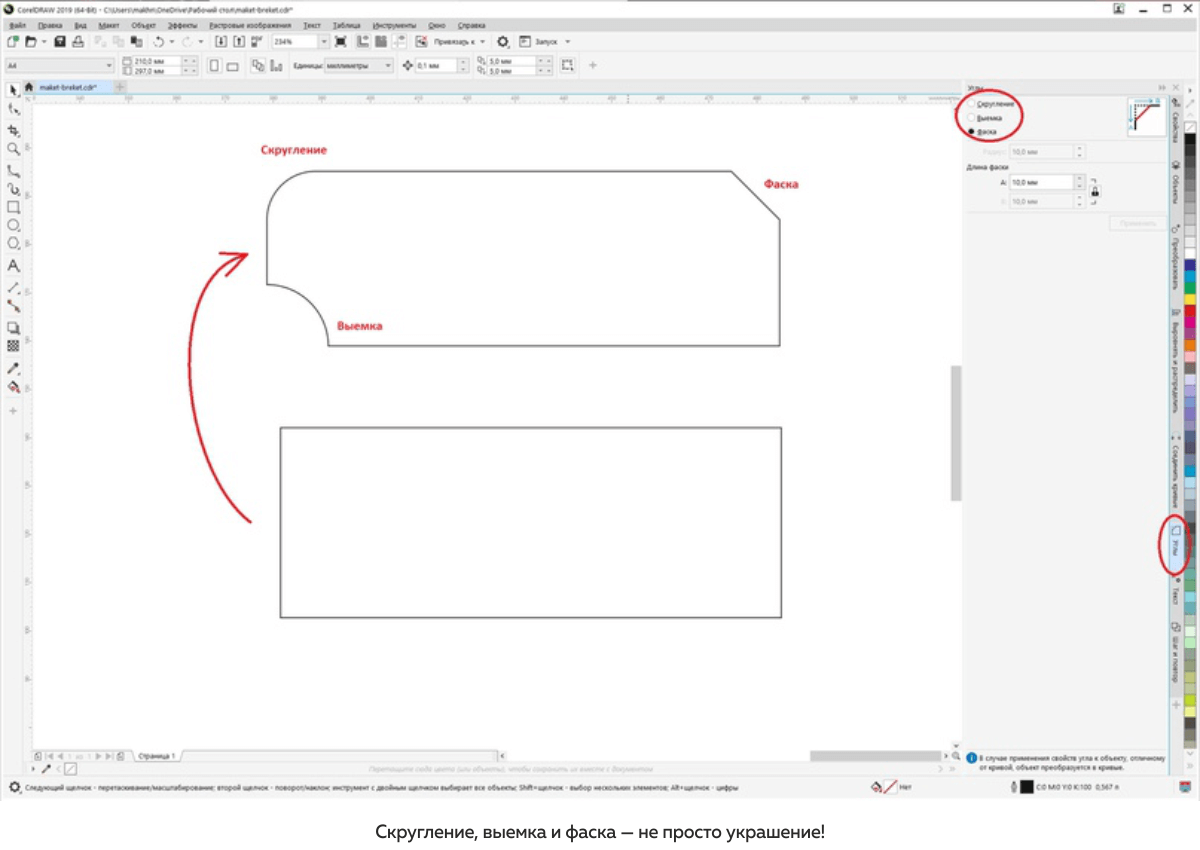Viewport: 1200px width, 850px height.
Task: Toggle show guidelines toolbar button
Action: pos(398,42)
